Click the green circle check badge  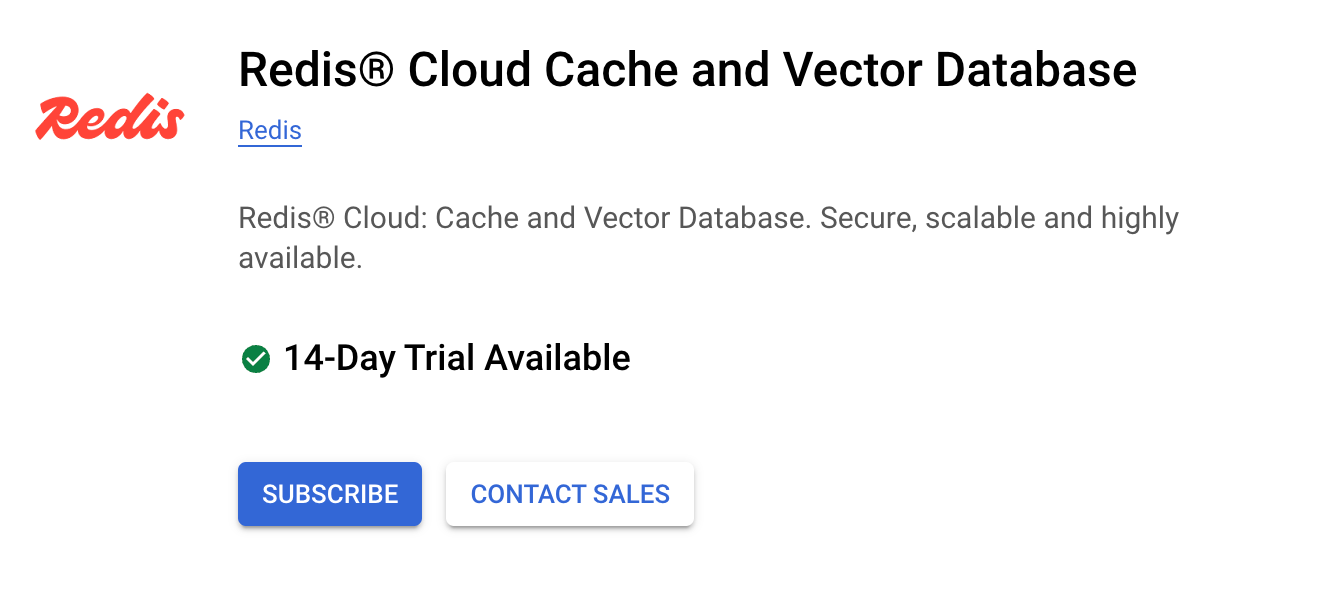(256, 358)
